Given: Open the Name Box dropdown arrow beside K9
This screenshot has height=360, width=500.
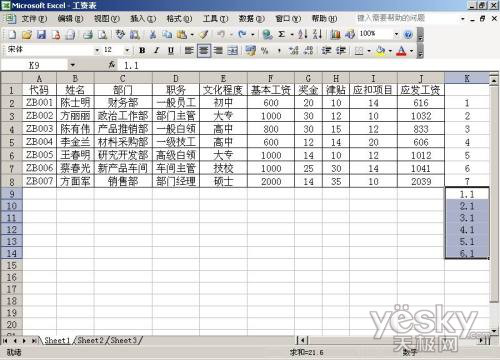Looking at the screenshot, I should tap(73, 65).
